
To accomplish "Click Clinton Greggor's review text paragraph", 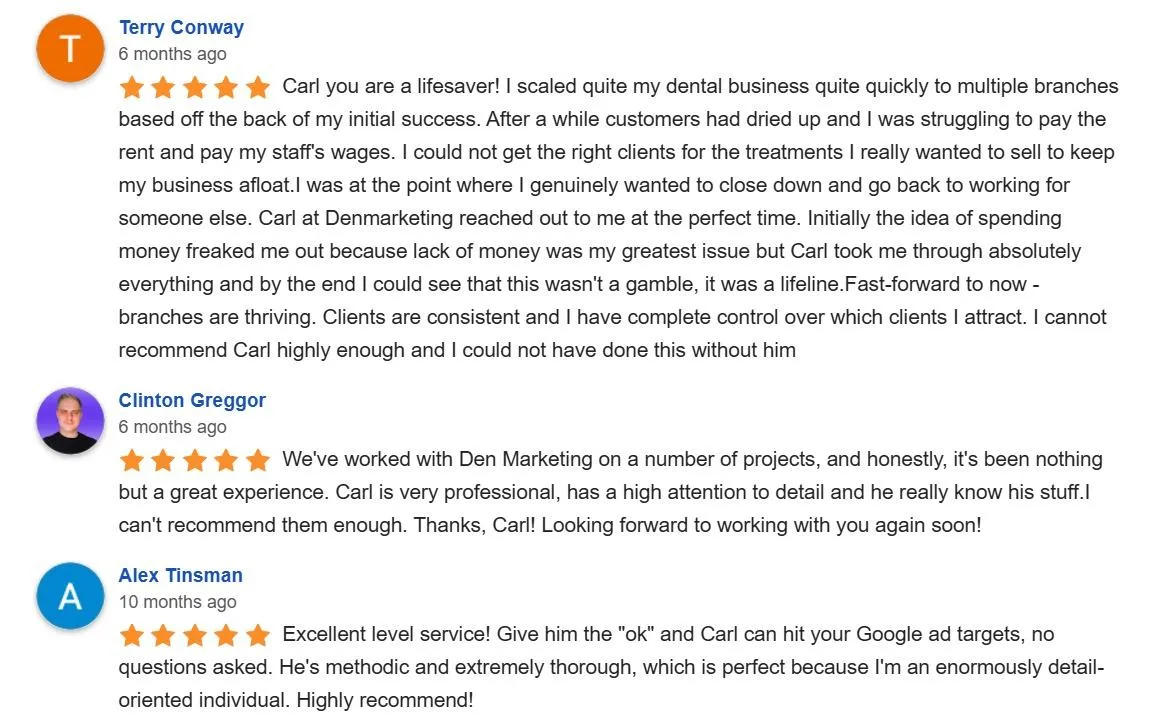I will click(611, 492).
